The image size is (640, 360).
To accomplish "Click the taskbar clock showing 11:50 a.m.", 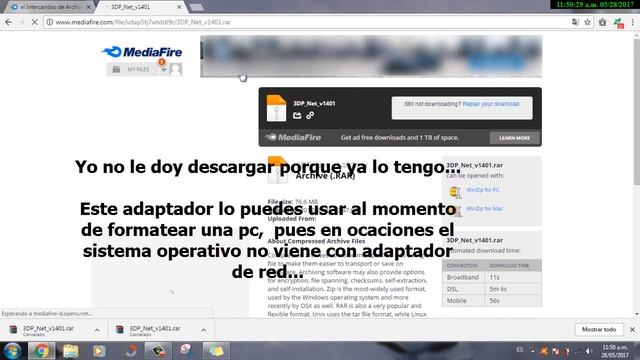I will [x=615, y=351].
